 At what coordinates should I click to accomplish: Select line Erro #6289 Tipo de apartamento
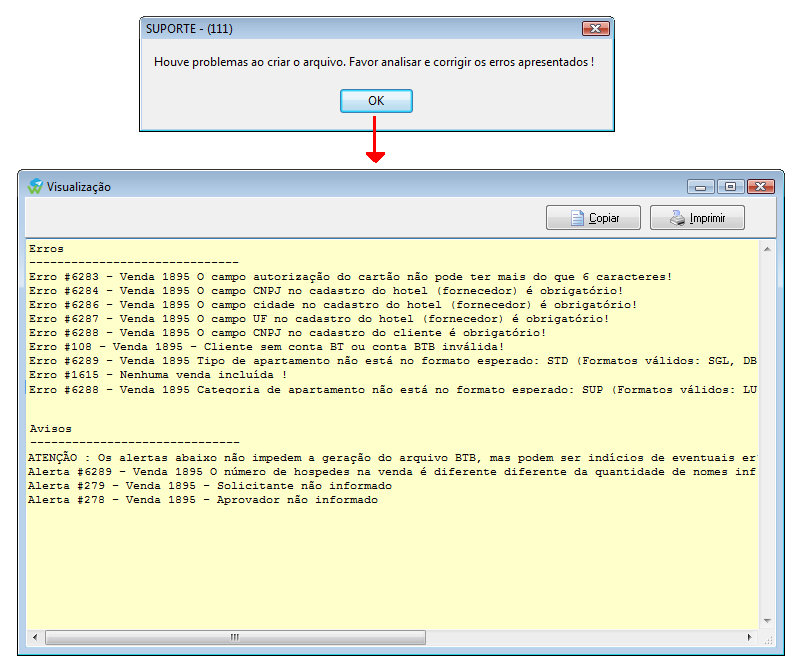(x=393, y=361)
